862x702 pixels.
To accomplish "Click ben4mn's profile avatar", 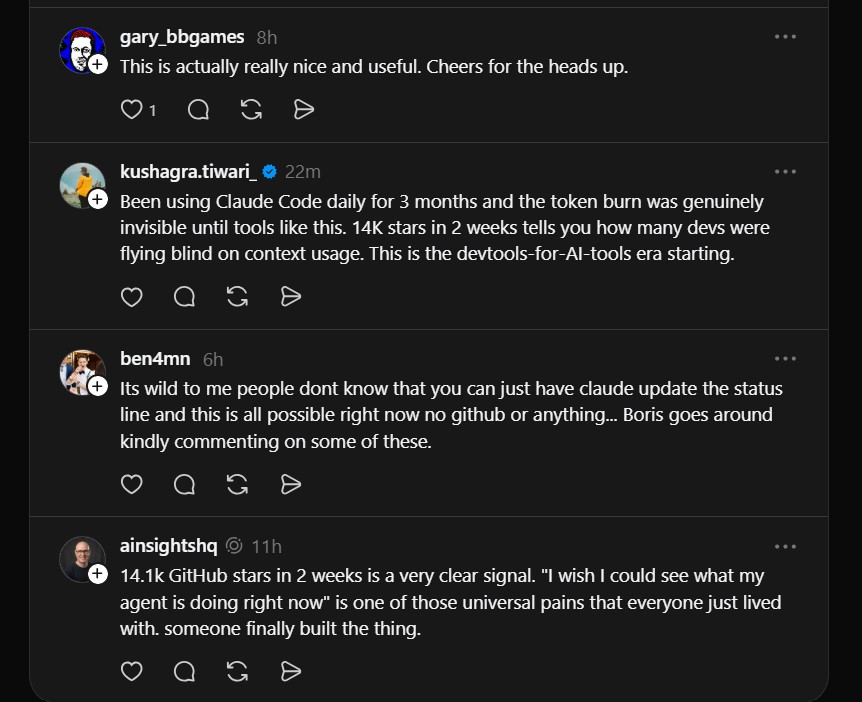I will click(81, 371).
